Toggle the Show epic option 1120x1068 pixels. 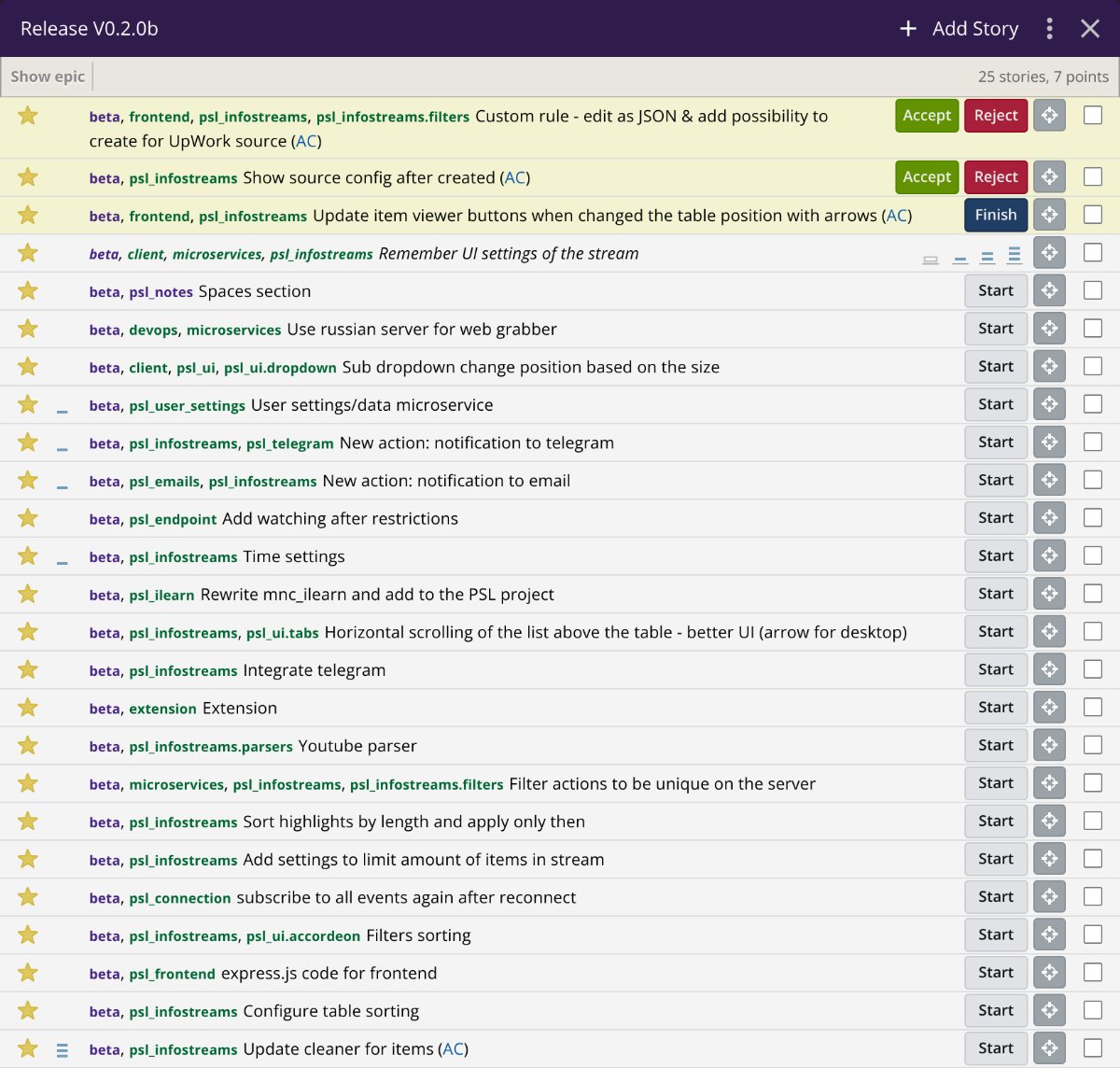coord(48,77)
